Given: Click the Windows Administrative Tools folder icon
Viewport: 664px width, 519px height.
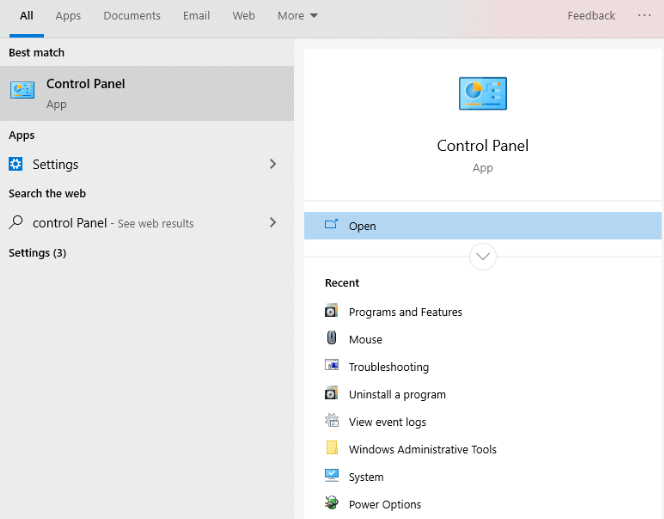Looking at the screenshot, I should [332, 449].
